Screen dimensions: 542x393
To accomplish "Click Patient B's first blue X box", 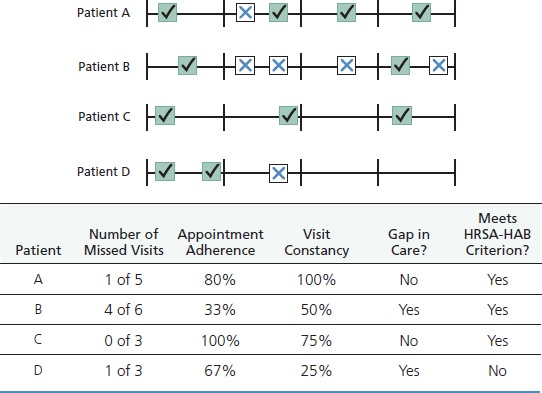I will tap(245, 65).
